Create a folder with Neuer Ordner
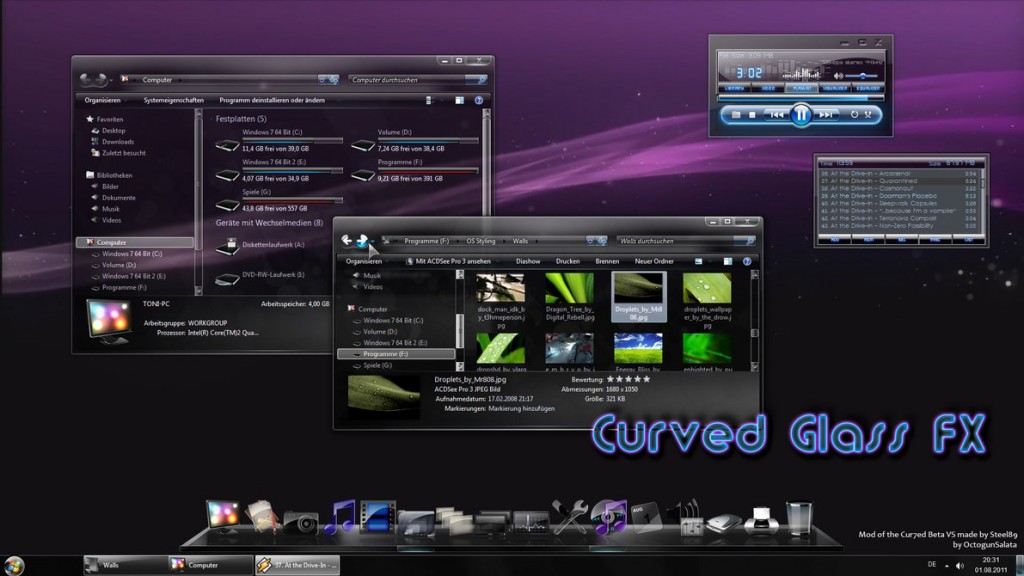The width and height of the screenshot is (1024, 576). tap(654, 261)
